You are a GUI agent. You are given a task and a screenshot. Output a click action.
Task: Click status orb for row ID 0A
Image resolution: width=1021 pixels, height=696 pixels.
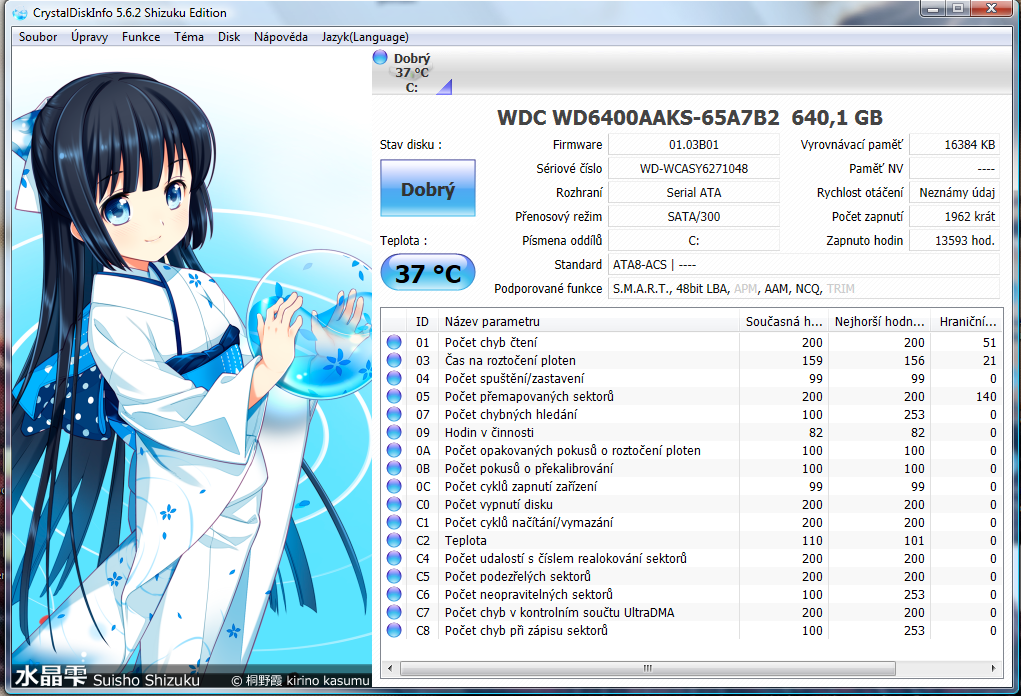coord(394,450)
